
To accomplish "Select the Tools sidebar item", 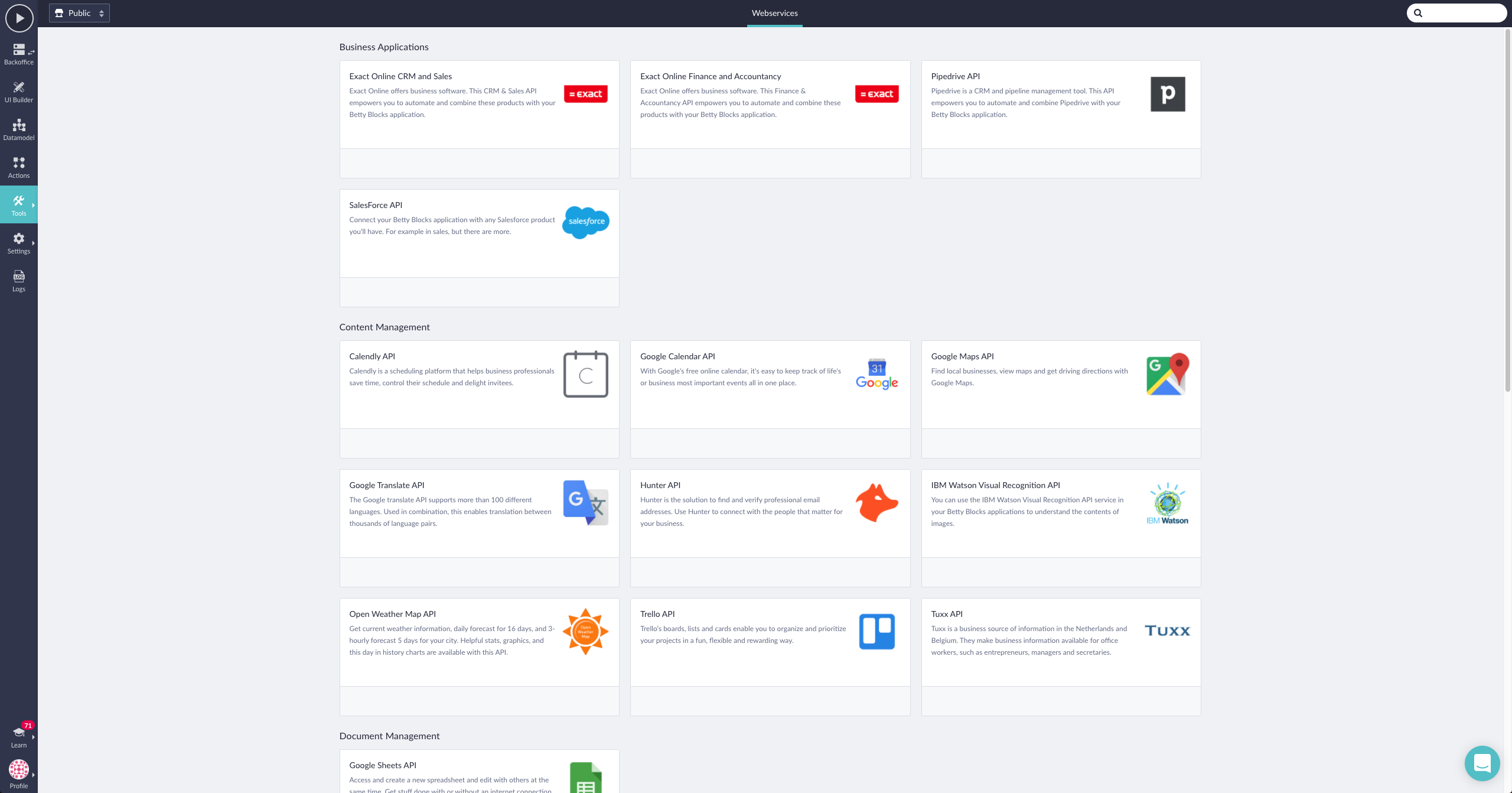I will click(19, 205).
